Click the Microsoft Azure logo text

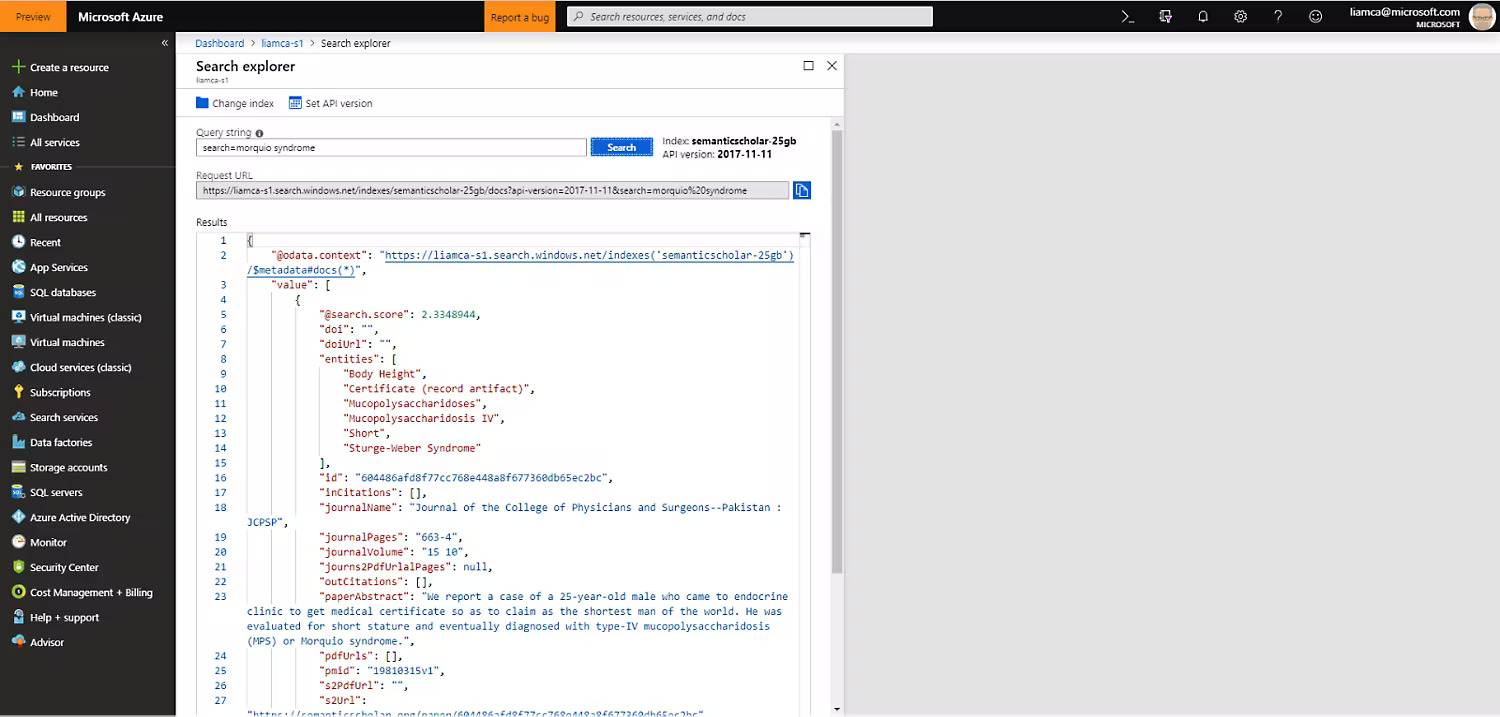click(x=120, y=17)
